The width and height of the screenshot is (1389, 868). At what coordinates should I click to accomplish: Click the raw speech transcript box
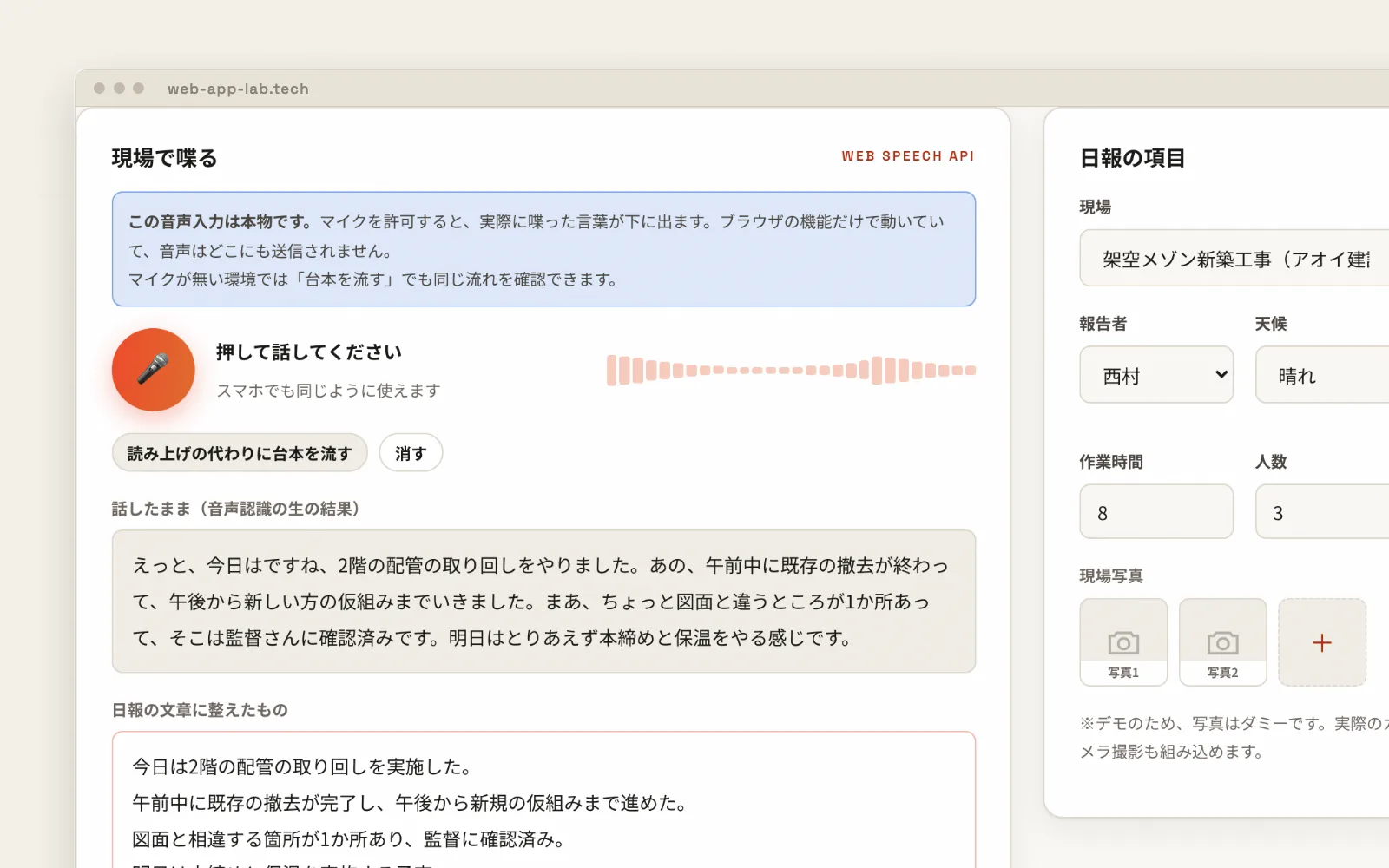[543, 602]
